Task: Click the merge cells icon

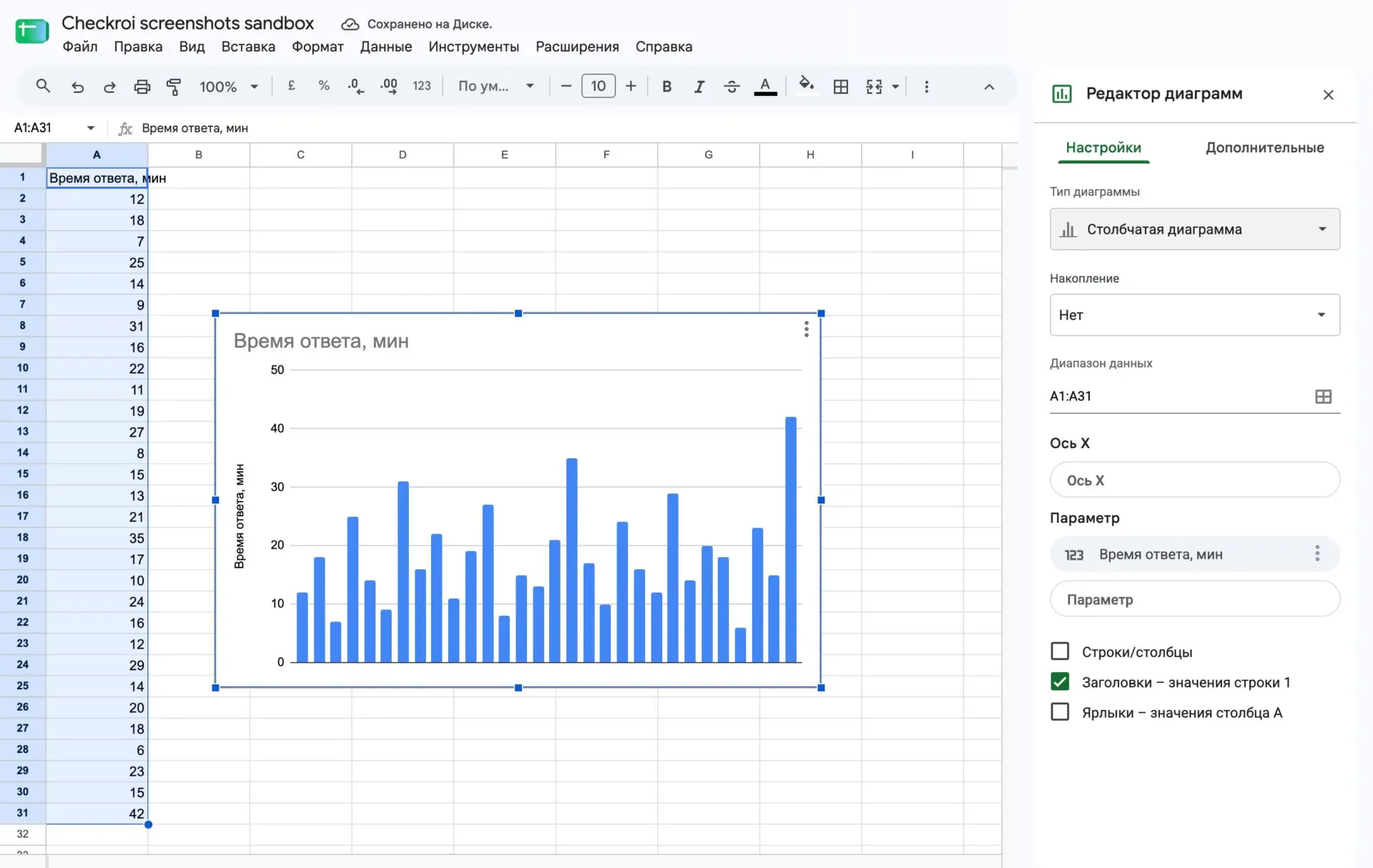Action: point(874,87)
